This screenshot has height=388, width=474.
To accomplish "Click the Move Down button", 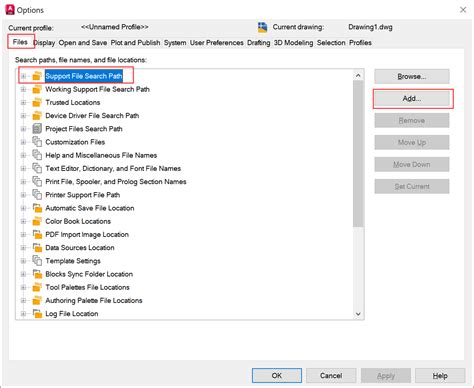I will coord(412,164).
